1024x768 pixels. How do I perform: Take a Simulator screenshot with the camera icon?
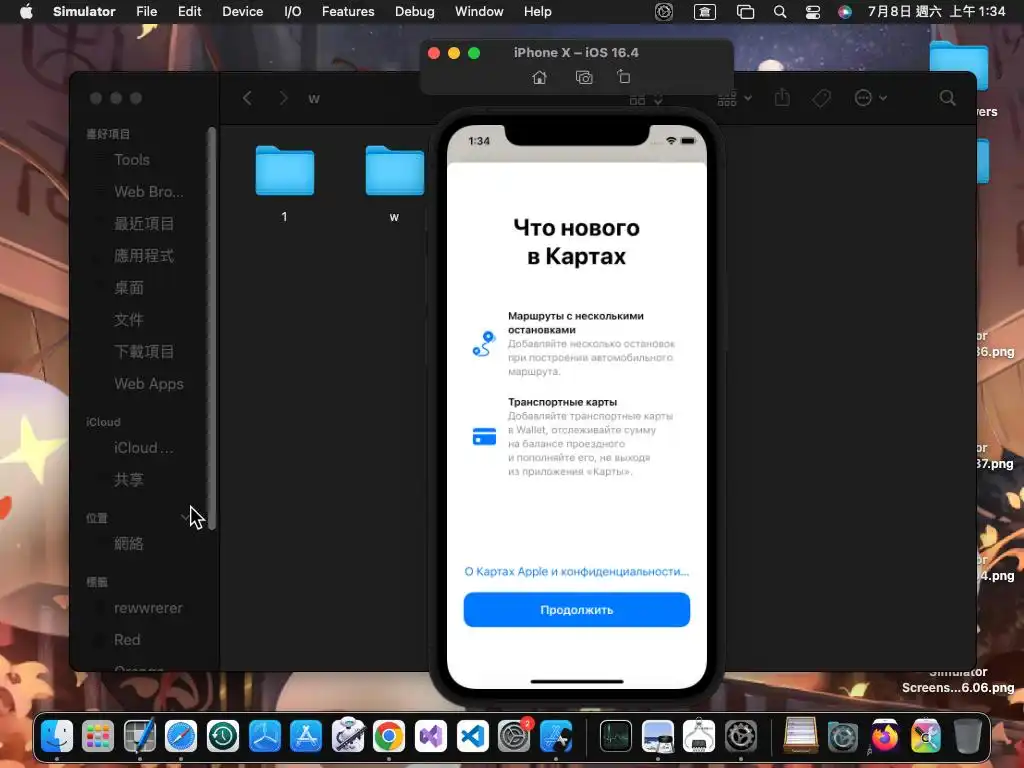(584, 78)
